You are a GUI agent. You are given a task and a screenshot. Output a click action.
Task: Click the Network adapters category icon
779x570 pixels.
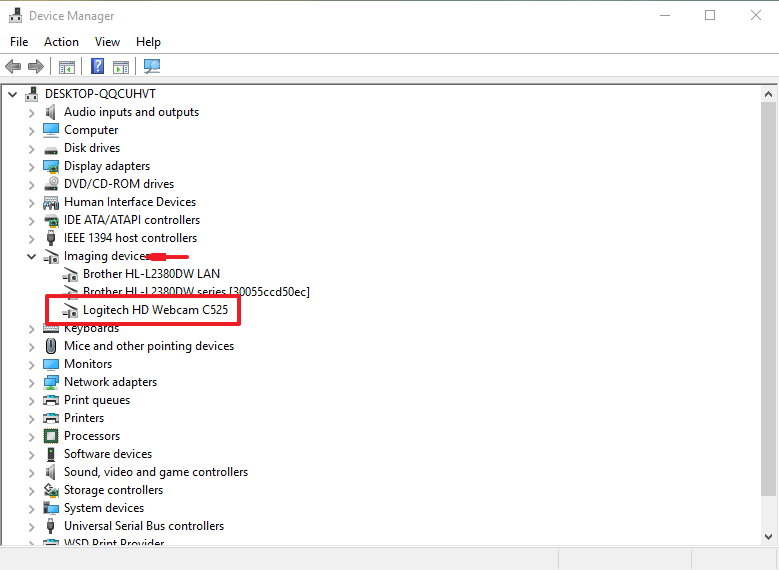click(51, 382)
